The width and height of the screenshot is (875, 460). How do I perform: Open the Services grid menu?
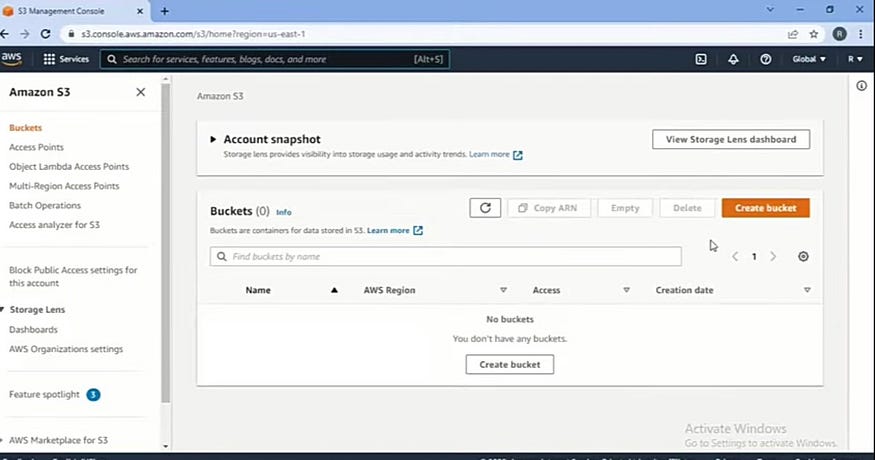pos(66,59)
